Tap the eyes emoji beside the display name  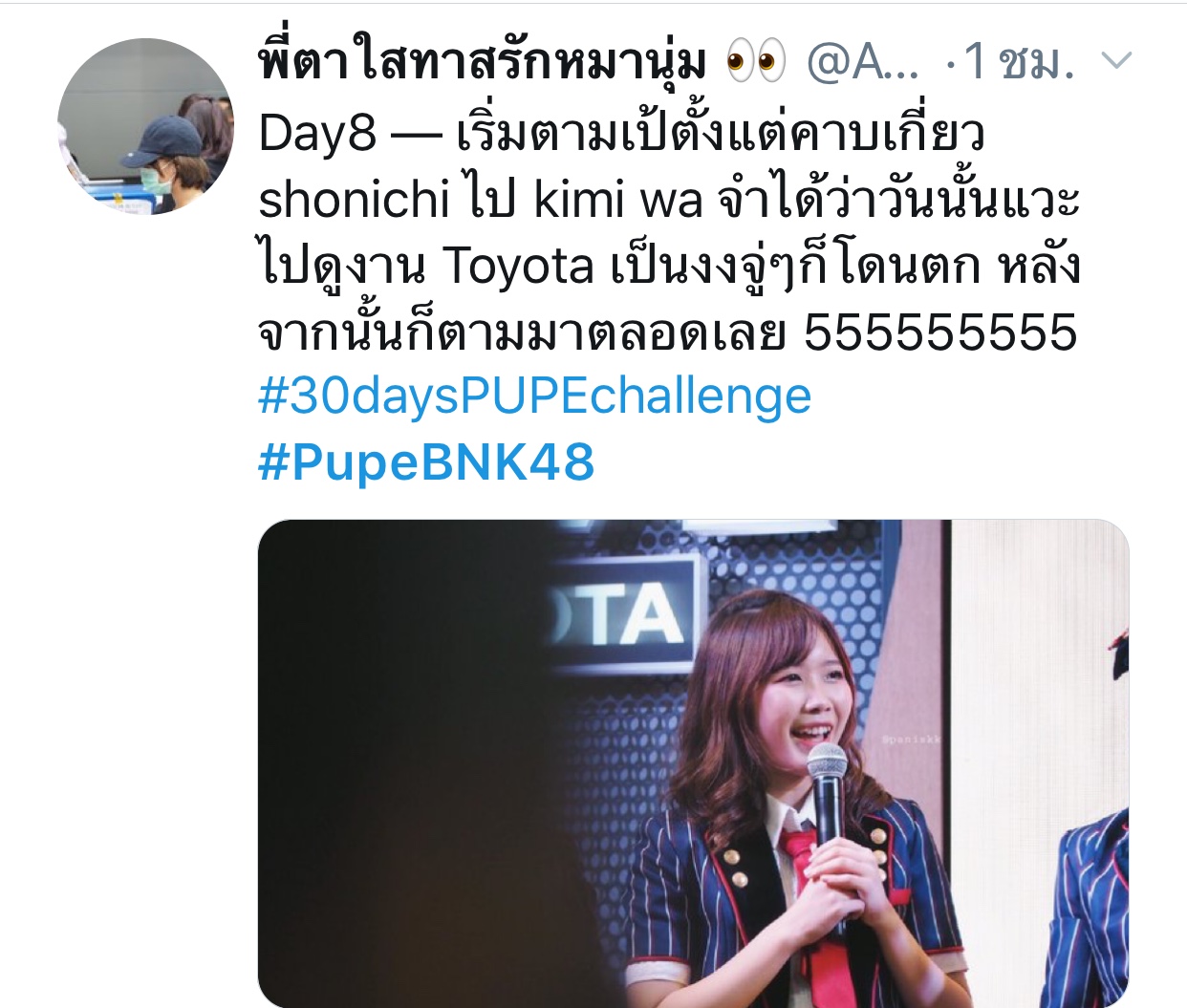point(755,62)
